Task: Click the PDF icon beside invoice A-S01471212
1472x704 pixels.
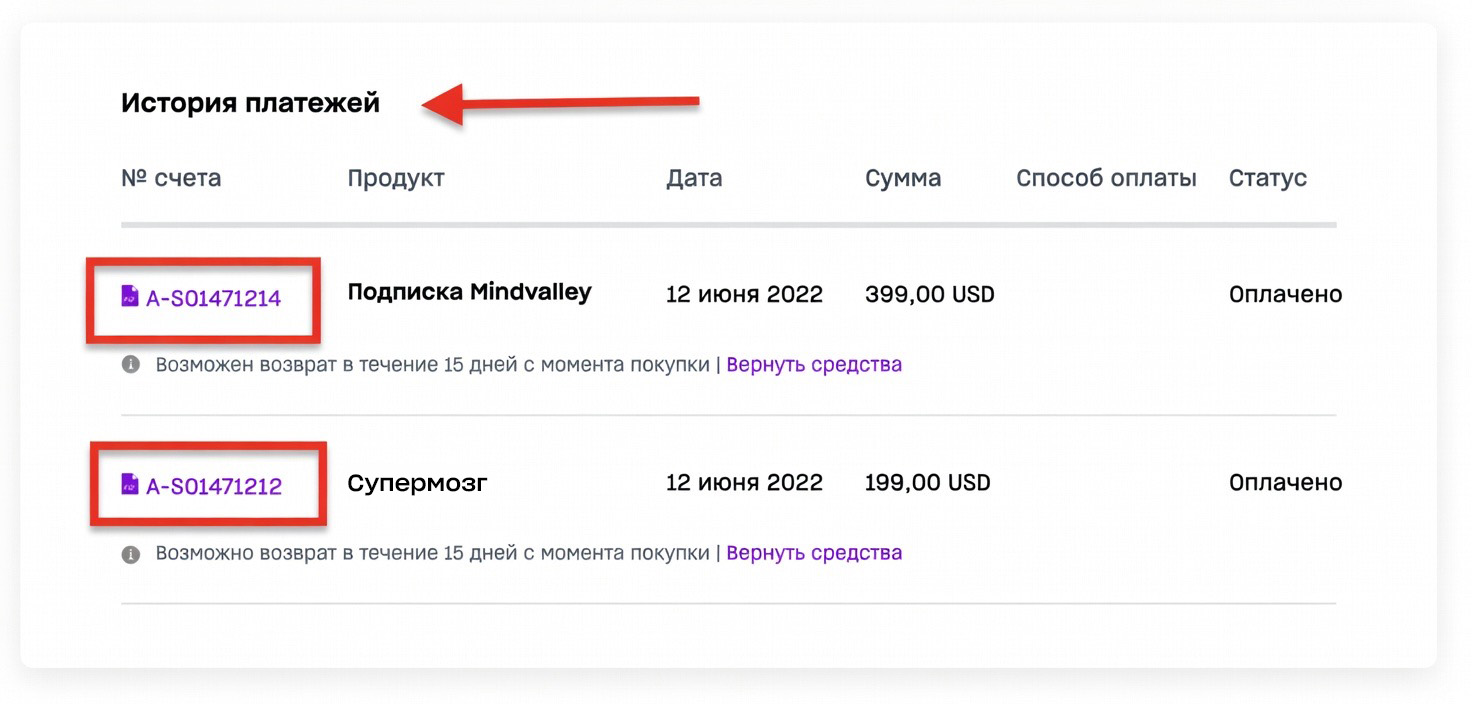Action: pyautogui.click(x=130, y=485)
